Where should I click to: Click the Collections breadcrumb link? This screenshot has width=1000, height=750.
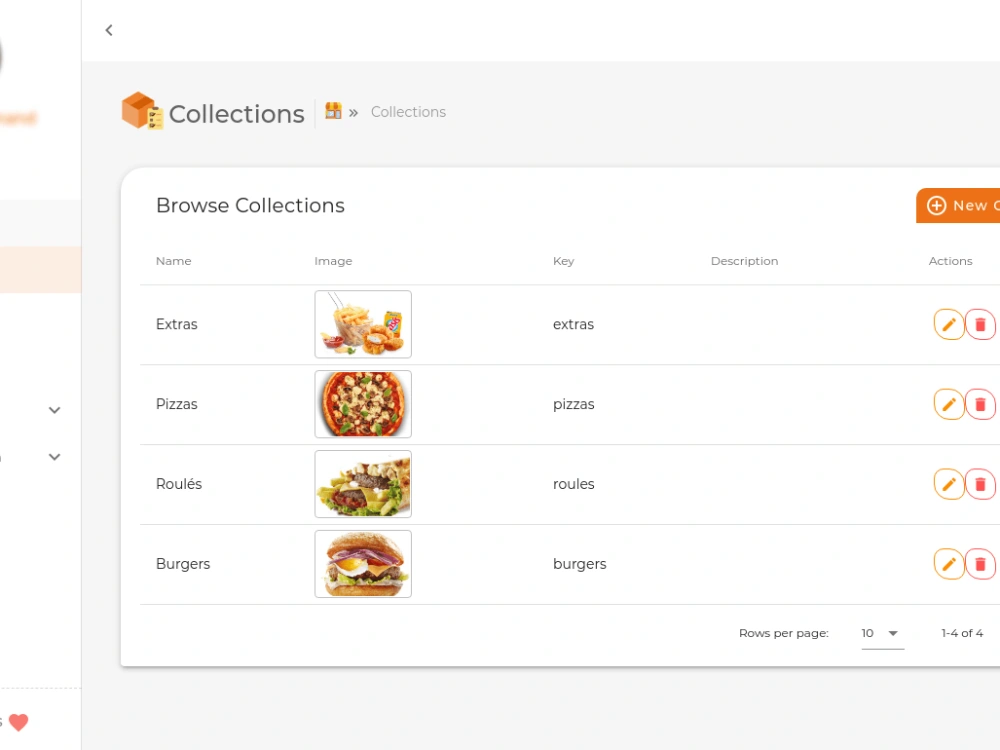(x=408, y=112)
